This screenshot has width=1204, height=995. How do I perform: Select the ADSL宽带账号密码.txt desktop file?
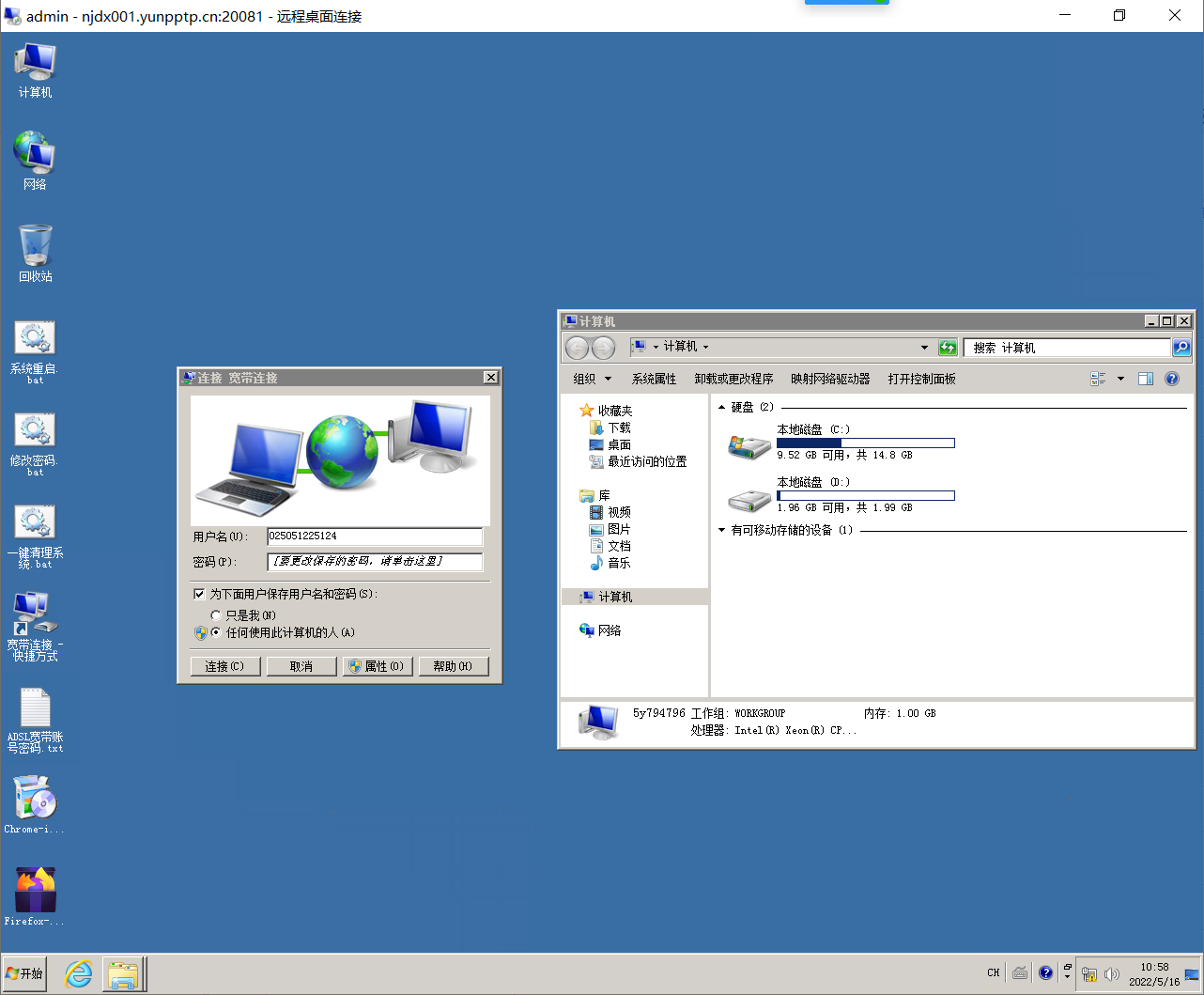tap(35, 708)
